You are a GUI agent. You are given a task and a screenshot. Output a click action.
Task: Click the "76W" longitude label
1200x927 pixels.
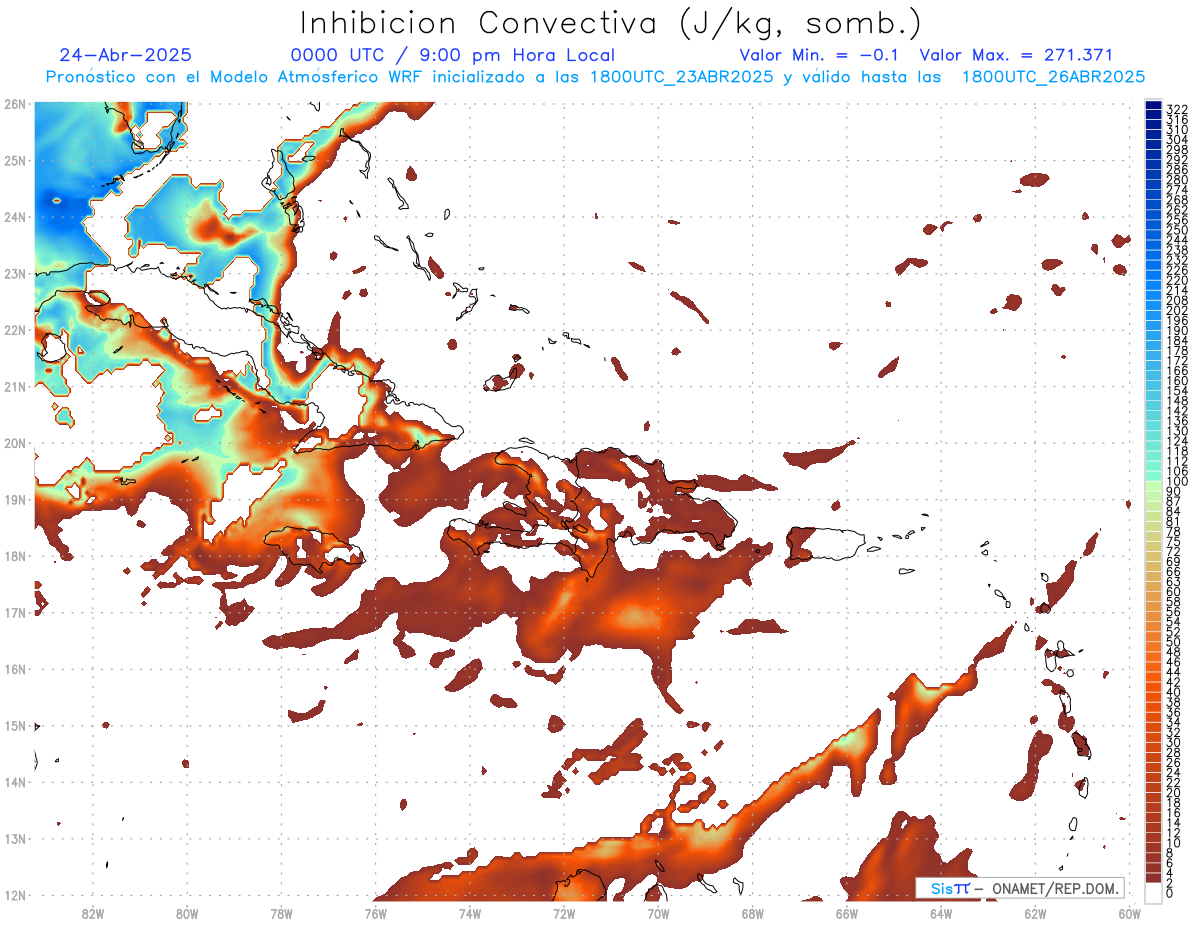coord(376,913)
